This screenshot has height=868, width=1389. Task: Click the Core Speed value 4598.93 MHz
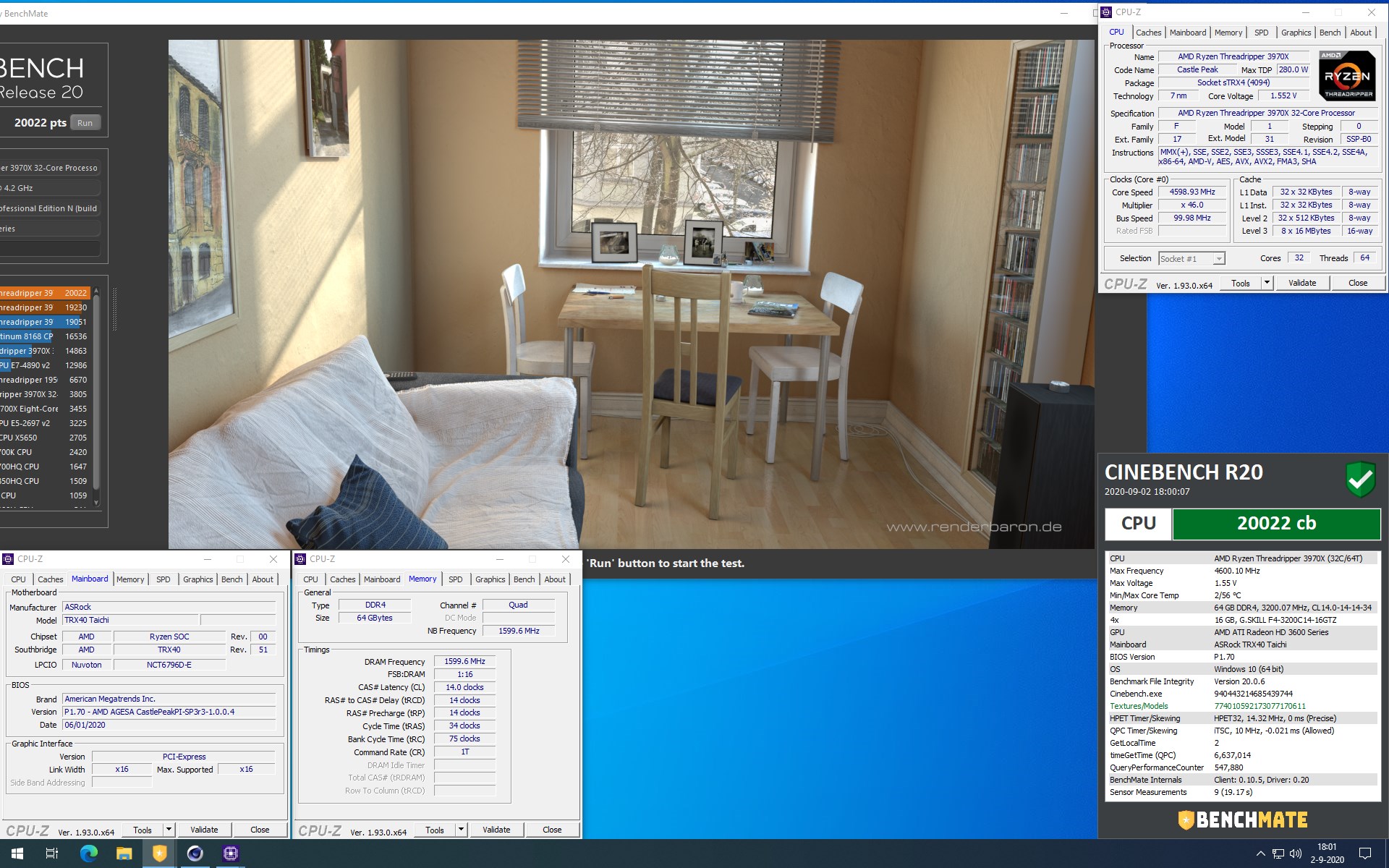coord(1192,192)
